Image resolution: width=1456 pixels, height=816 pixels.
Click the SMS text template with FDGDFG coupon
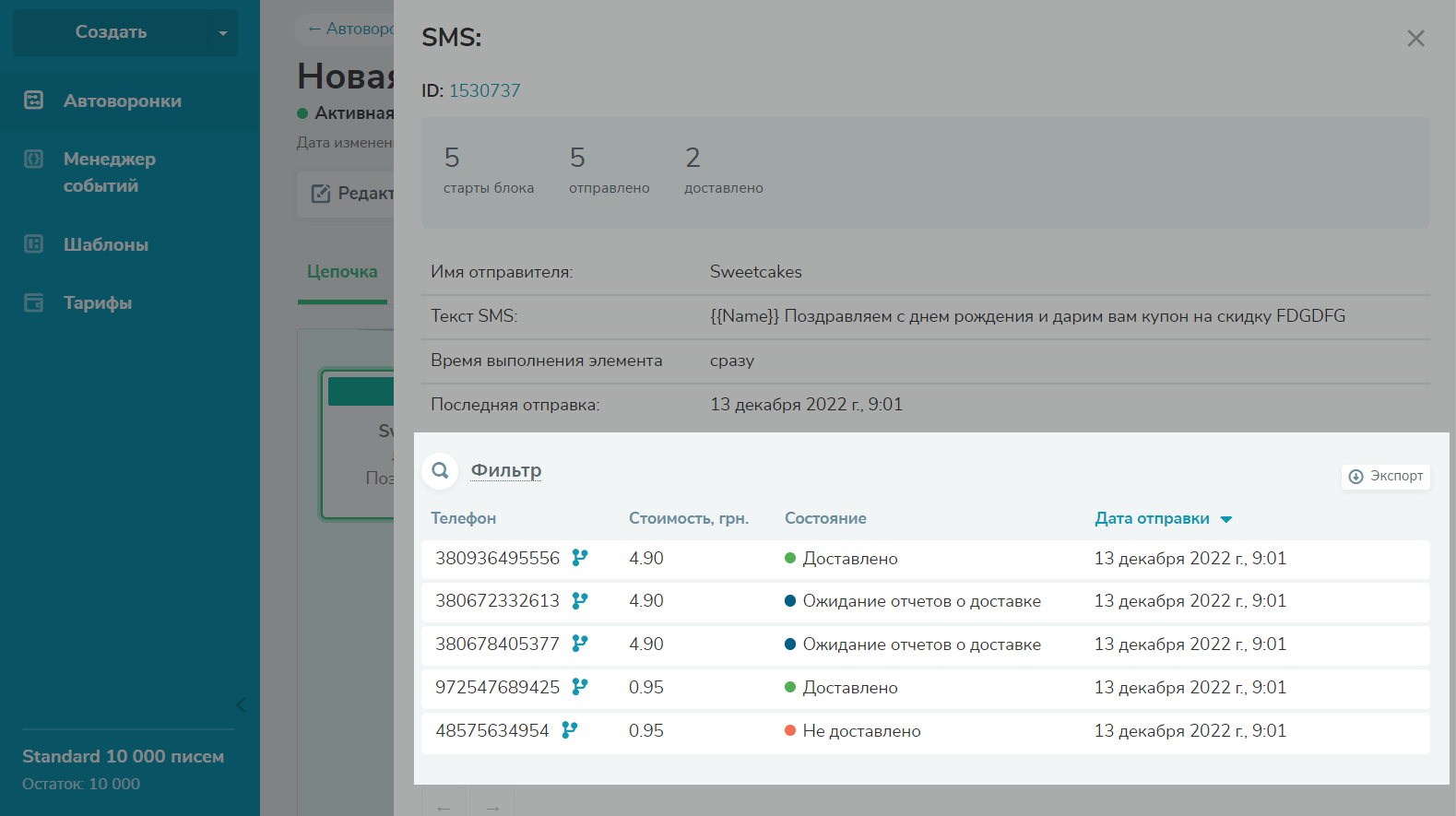[1028, 316]
